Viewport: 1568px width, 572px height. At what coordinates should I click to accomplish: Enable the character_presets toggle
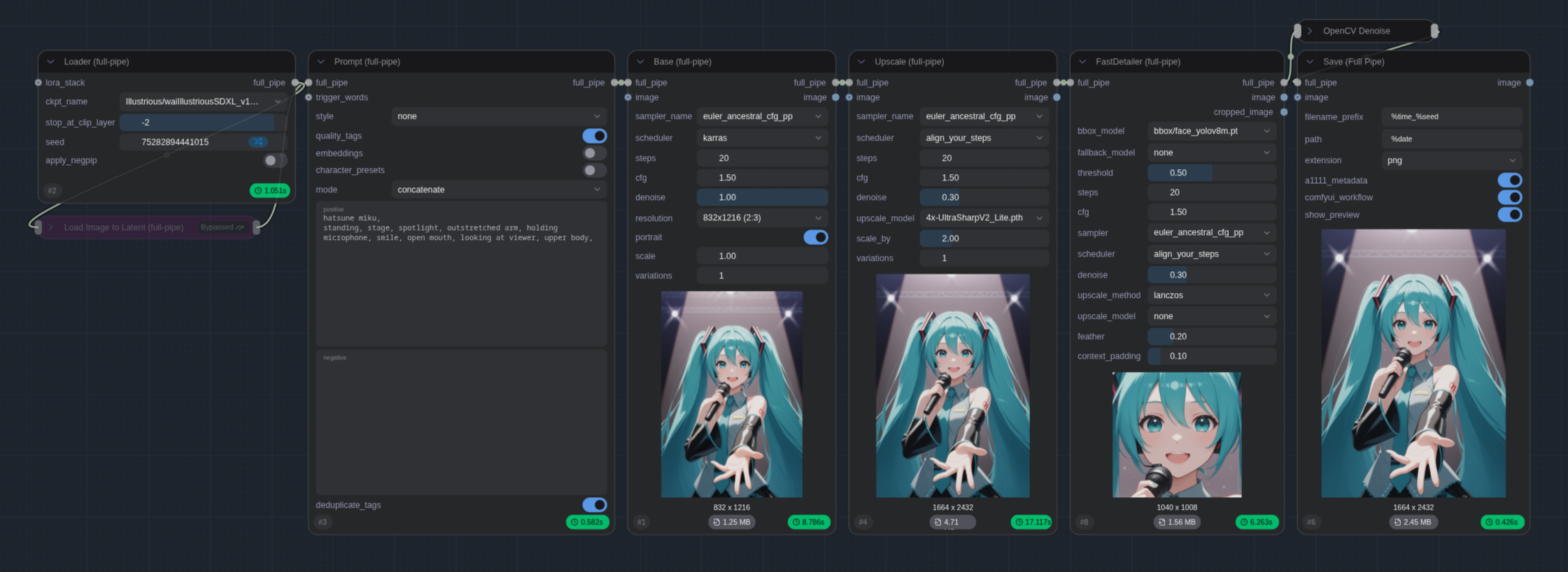[595, 170]
